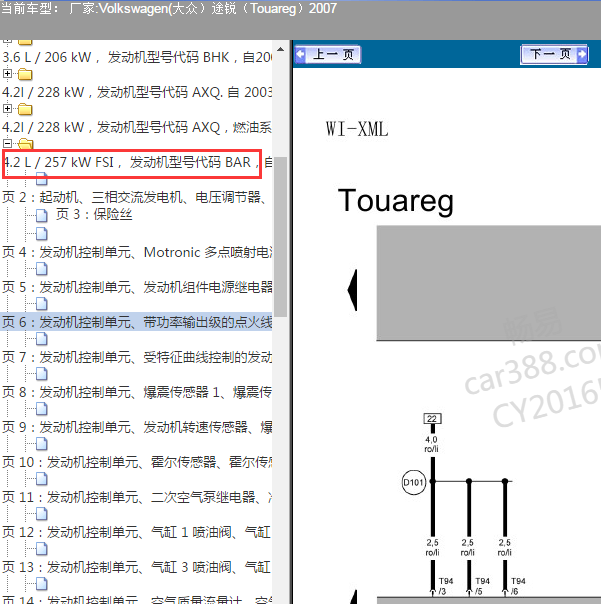
Task: Click document icon above 页 2
Action: 42,178
